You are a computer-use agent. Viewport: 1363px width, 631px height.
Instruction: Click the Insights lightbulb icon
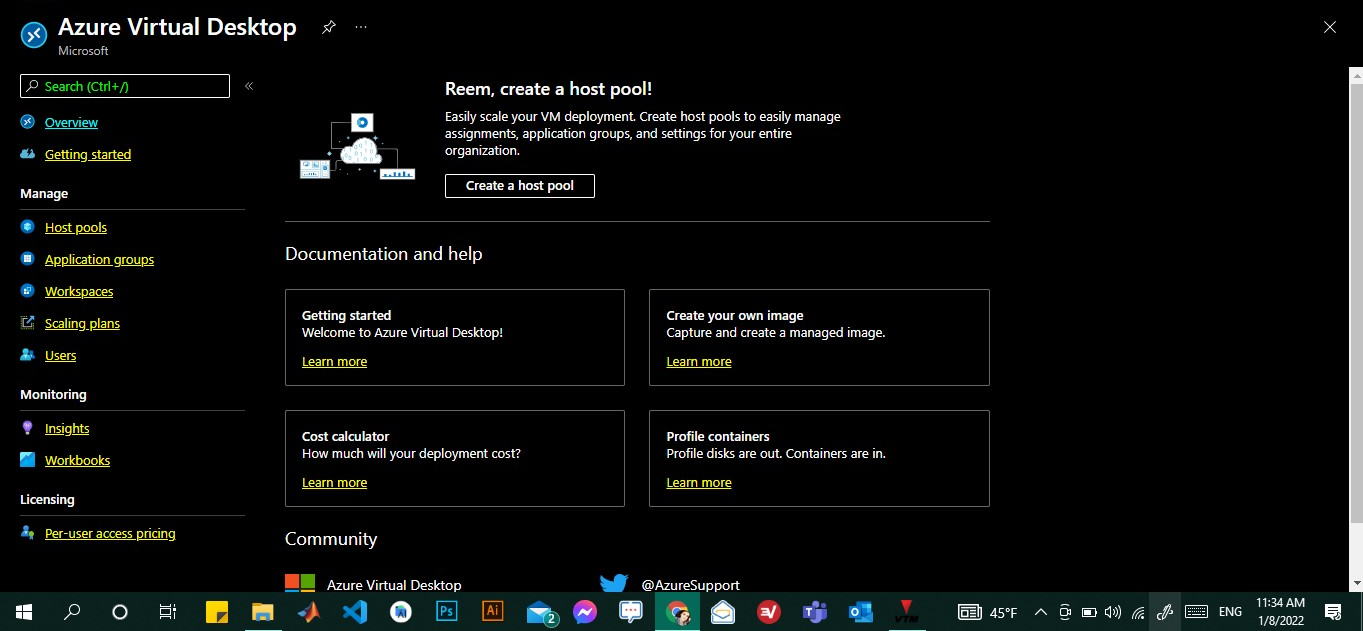click(x=27, y=428)
